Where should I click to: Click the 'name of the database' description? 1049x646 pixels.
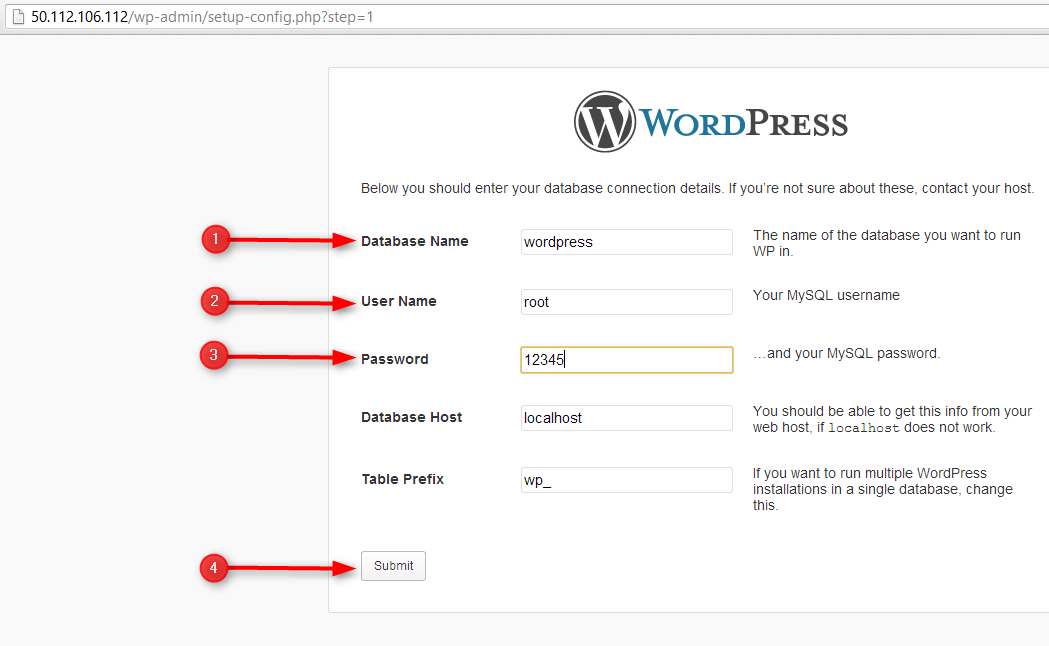(886, 243)
